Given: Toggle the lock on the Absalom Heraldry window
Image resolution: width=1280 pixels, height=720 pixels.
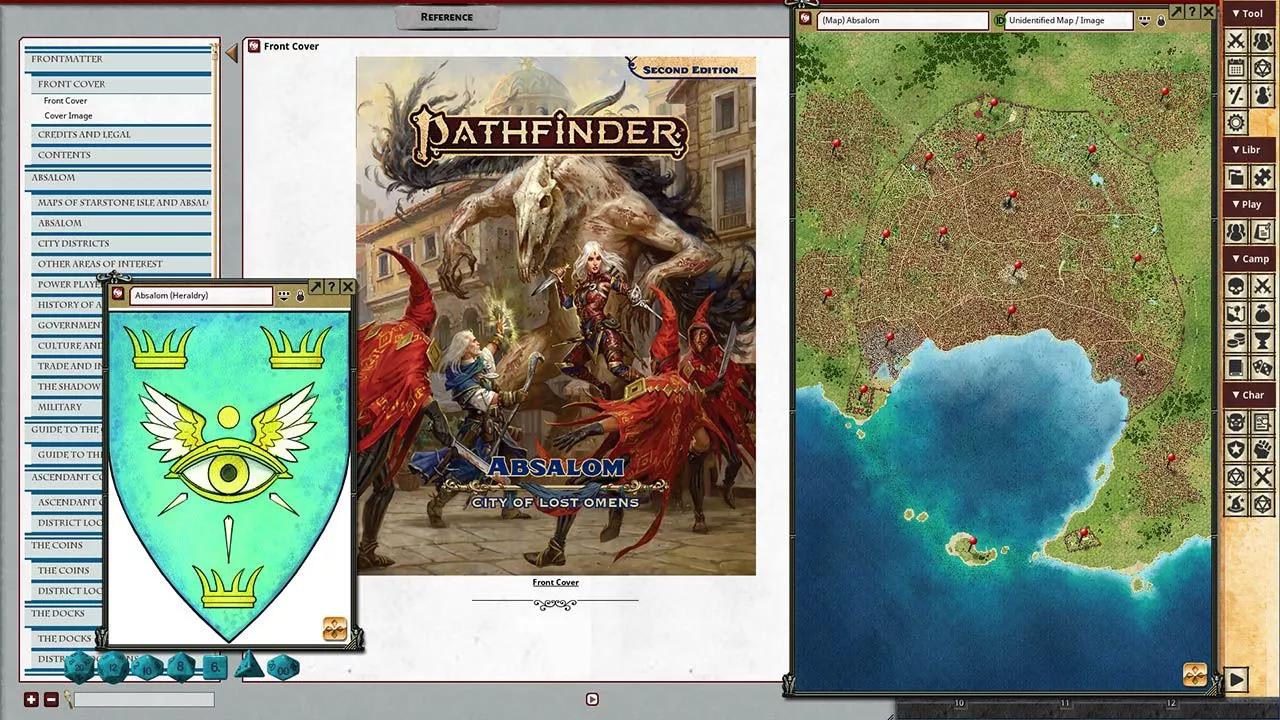Looking at the screenshot, I should pos(300,296).
